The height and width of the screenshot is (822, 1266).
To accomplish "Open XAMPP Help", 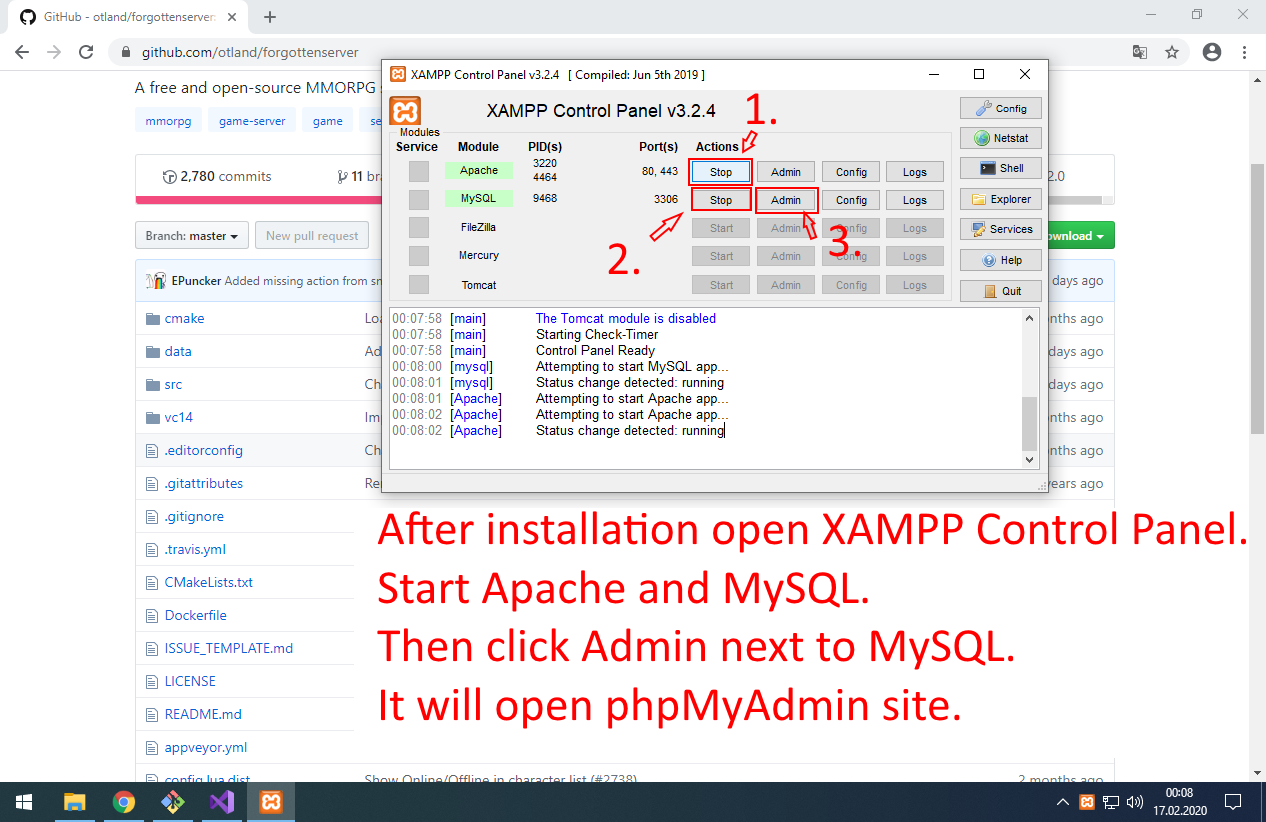I will tap(1001, 260).
